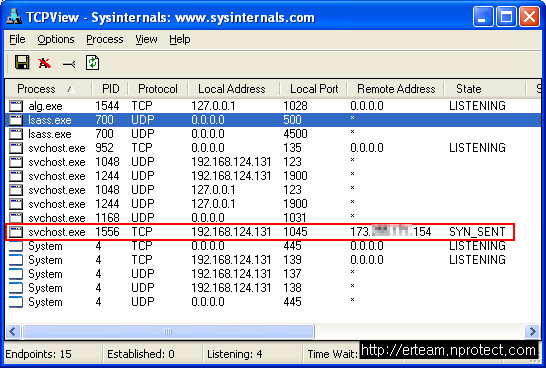The image size is (546, 368).
Task: Click the resolve addresses toolbar icon
Action: [69, 64]
